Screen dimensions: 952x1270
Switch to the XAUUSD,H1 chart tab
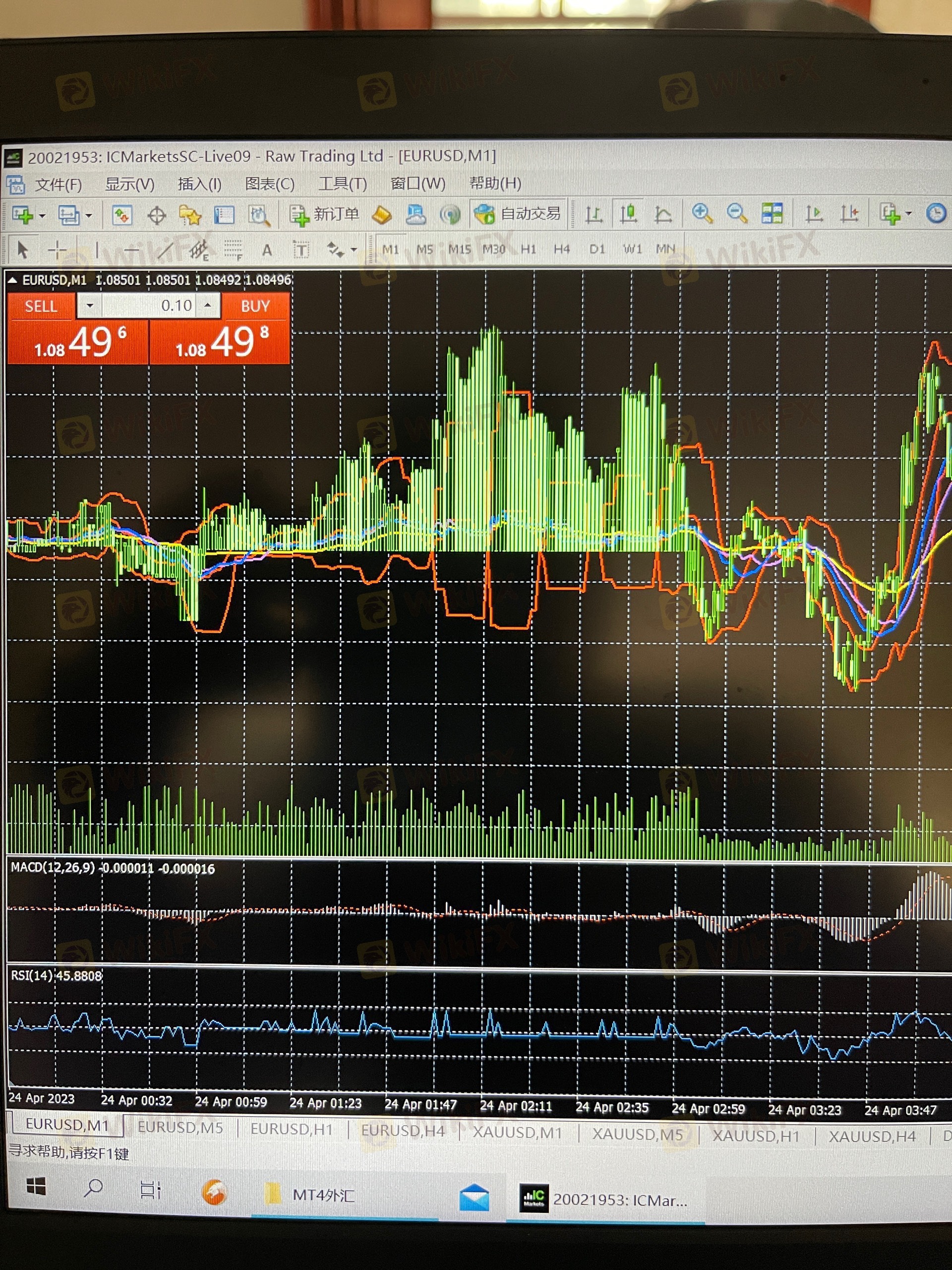click(756, 1135)
